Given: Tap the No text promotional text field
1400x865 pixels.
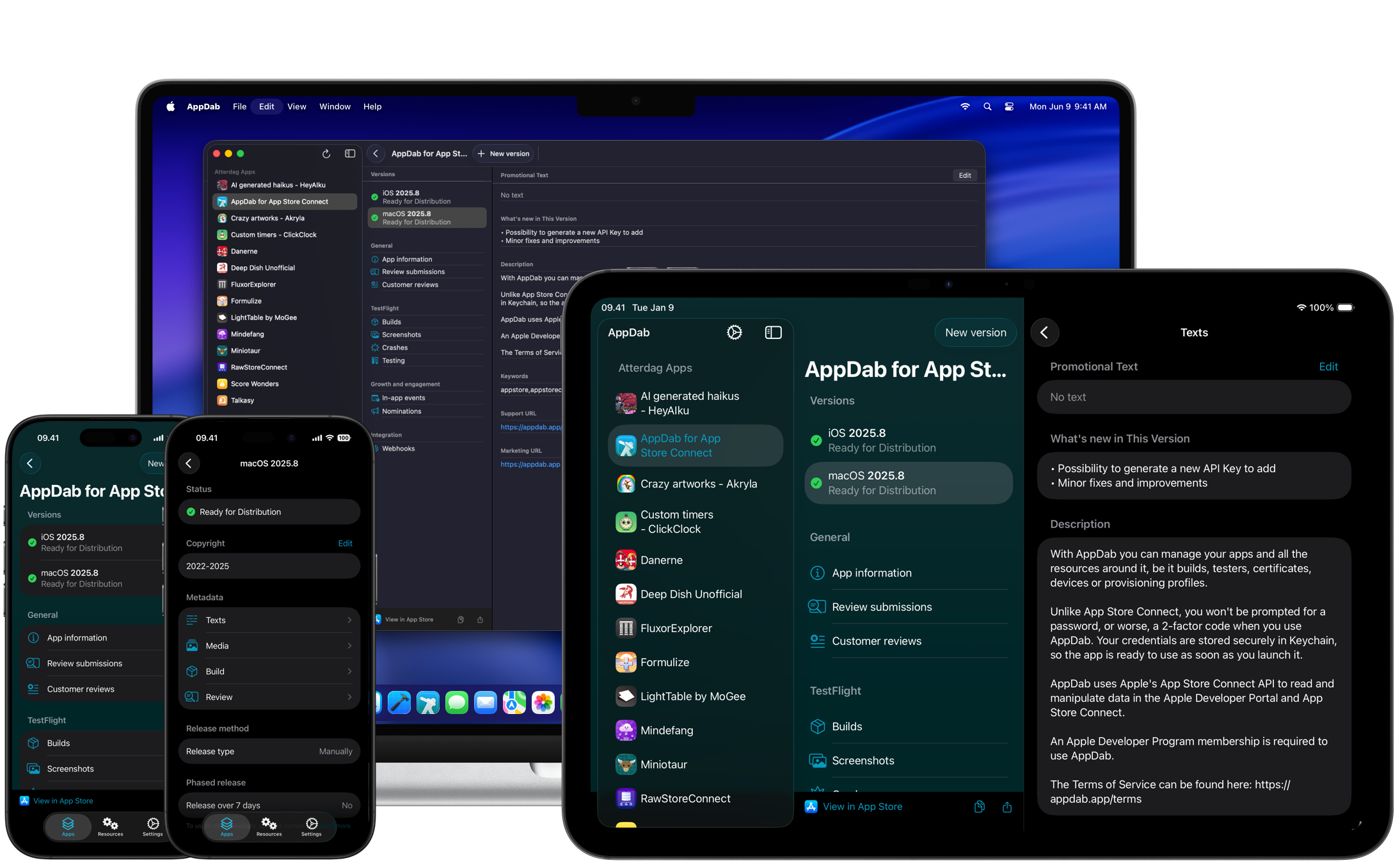Looking at the screenshot, I should [1193, 397].
